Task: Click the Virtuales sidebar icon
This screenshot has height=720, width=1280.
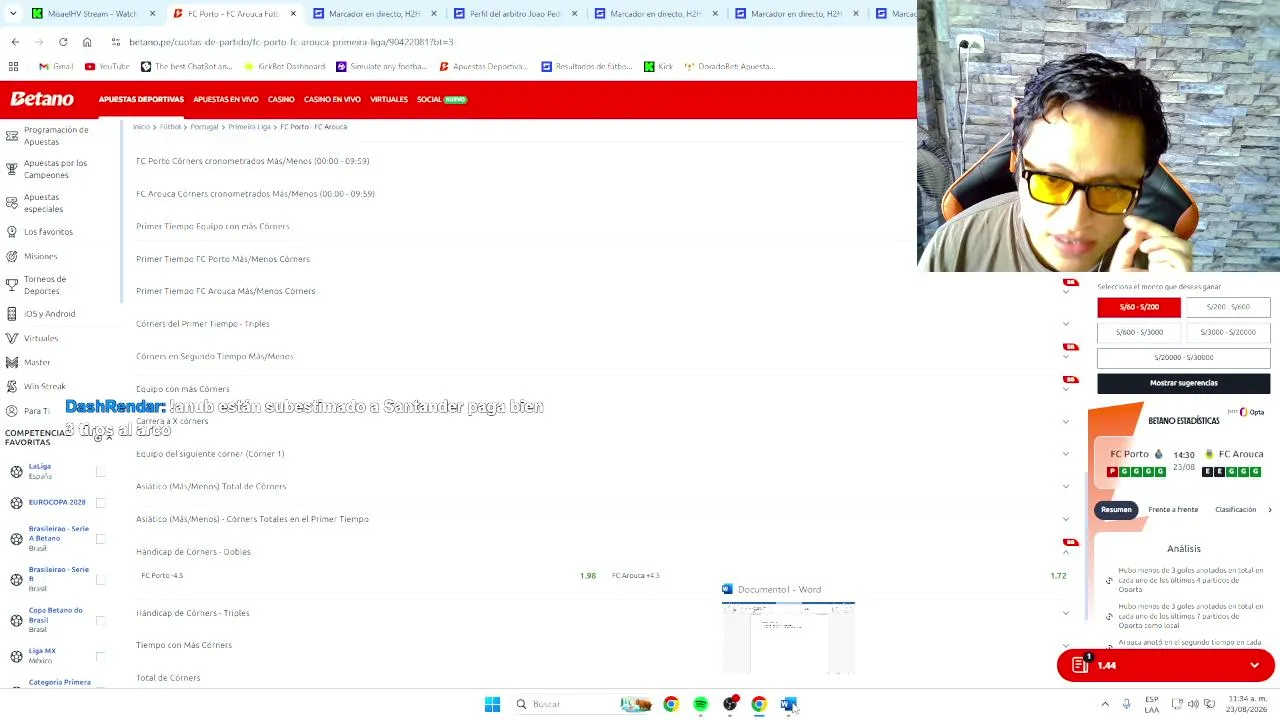Action: (12, 338)
